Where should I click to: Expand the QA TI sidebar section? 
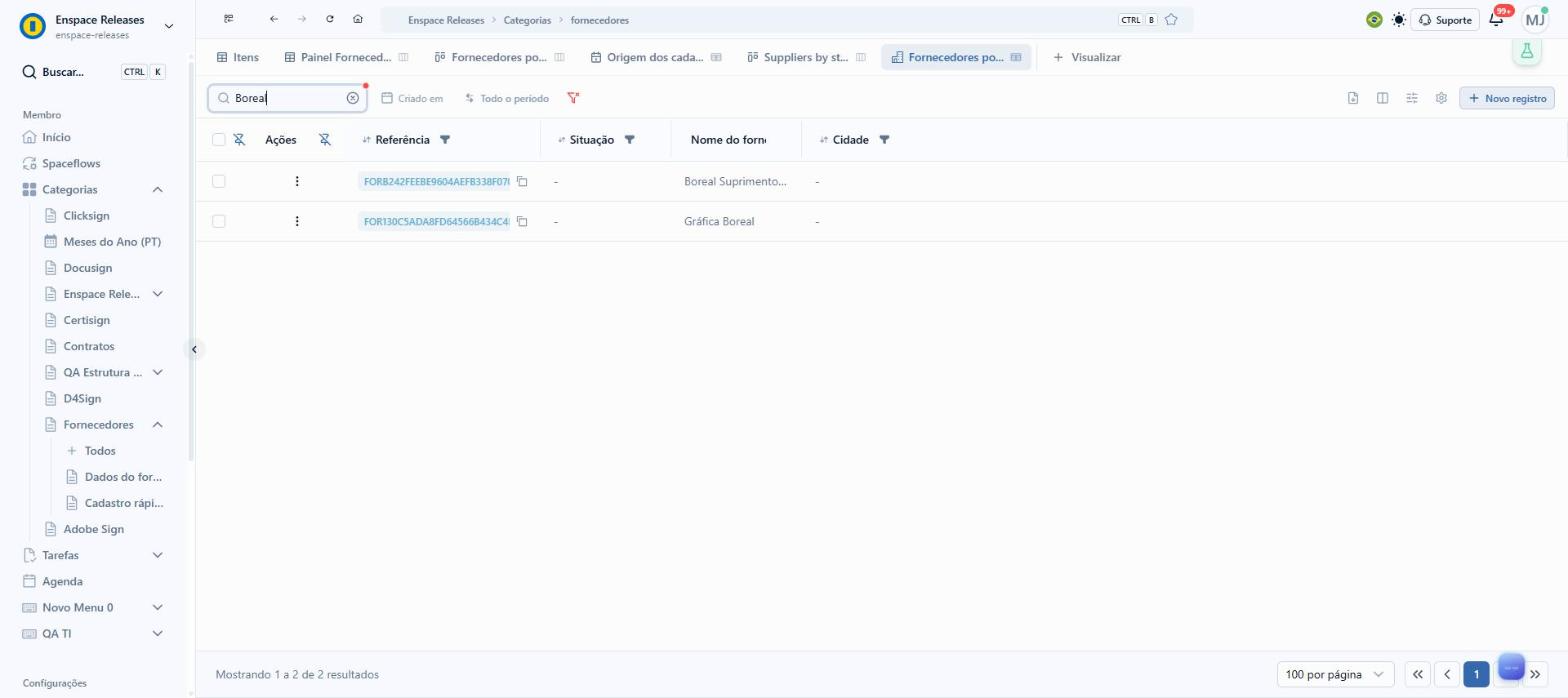(157, 633)
